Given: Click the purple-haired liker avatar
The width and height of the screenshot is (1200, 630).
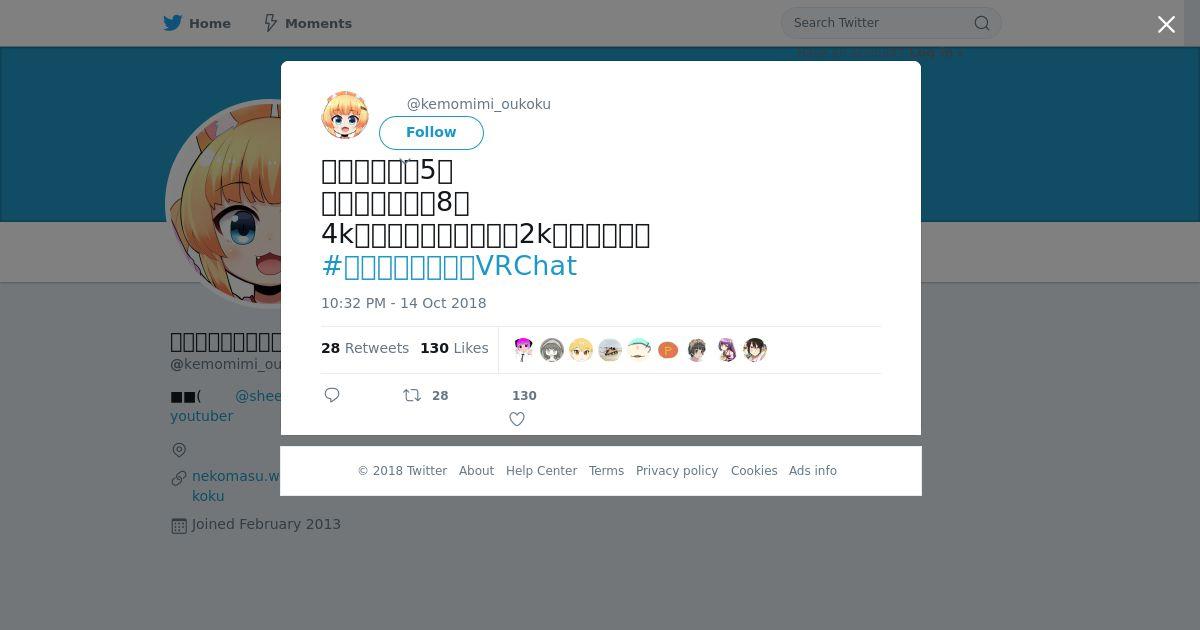Looking at the screenshot, I should click(x=726, y=350).
